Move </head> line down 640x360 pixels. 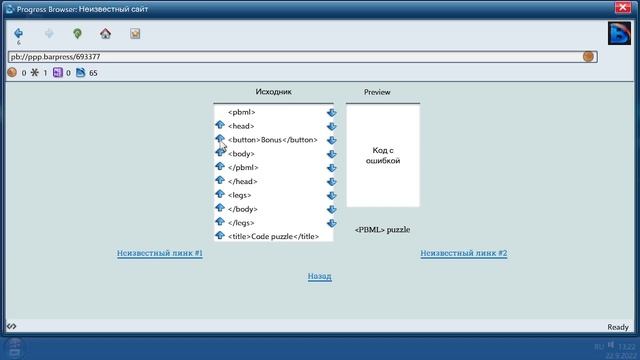coord(331,182)
